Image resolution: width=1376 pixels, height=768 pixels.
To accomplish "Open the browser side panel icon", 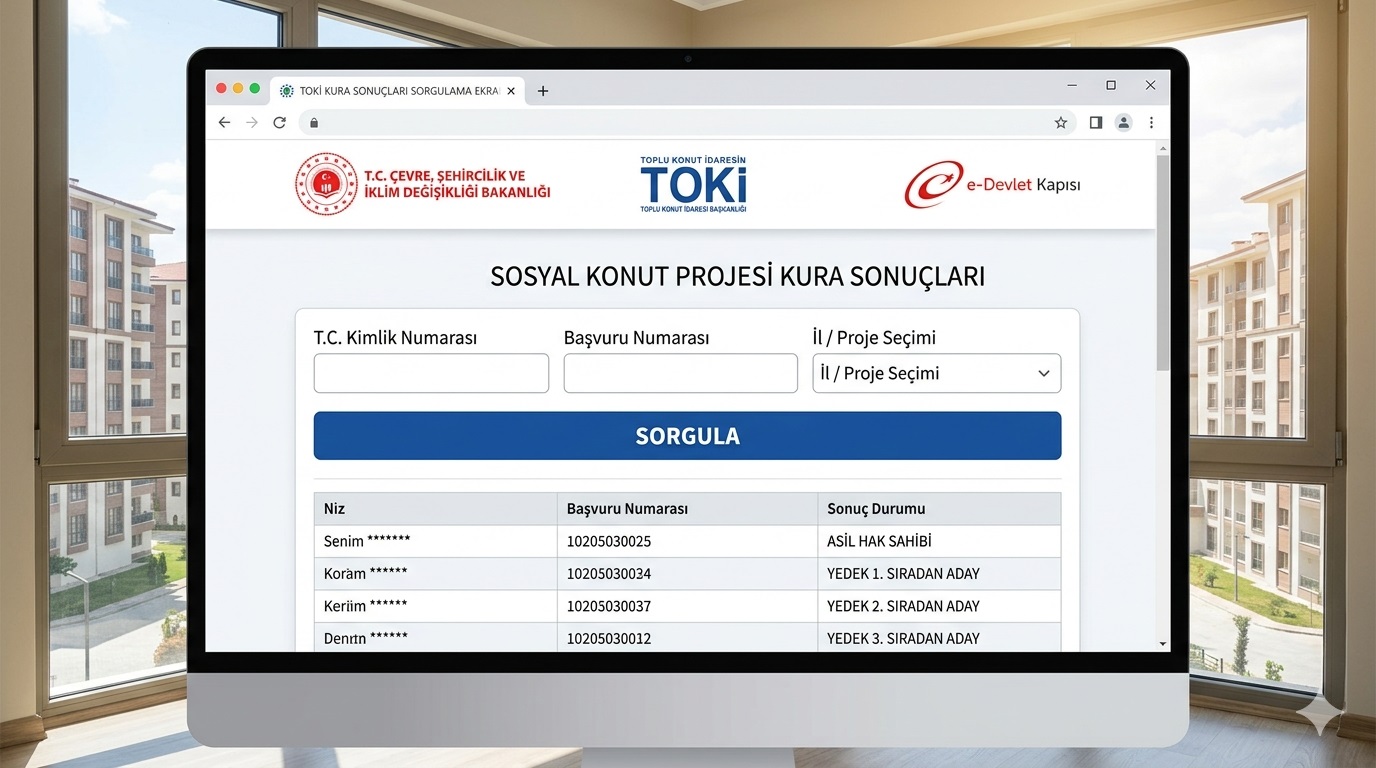I will [1096, 122].
